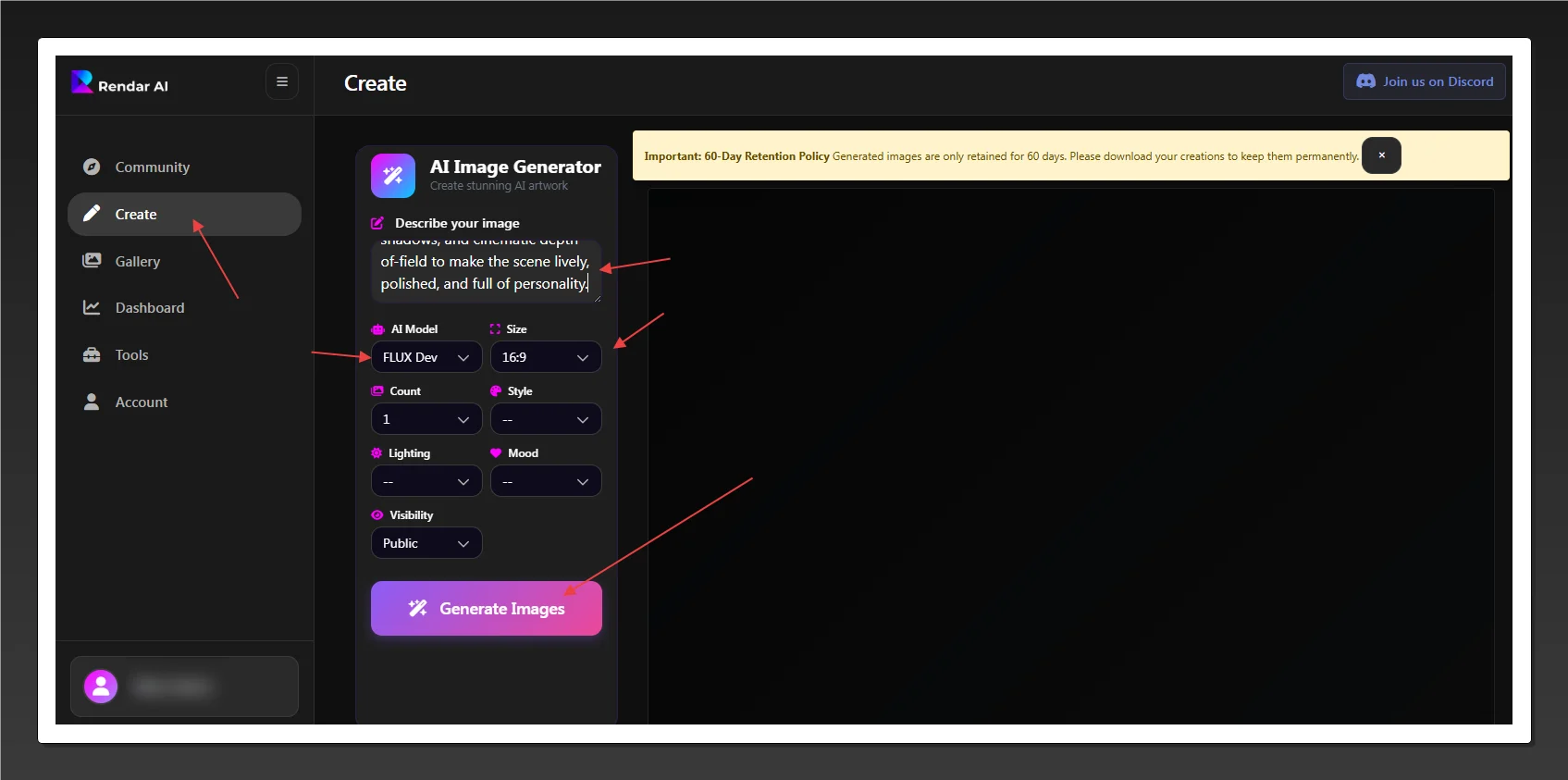
Task: Click the user avatar in sidebar footer
Action: (101, 687)
